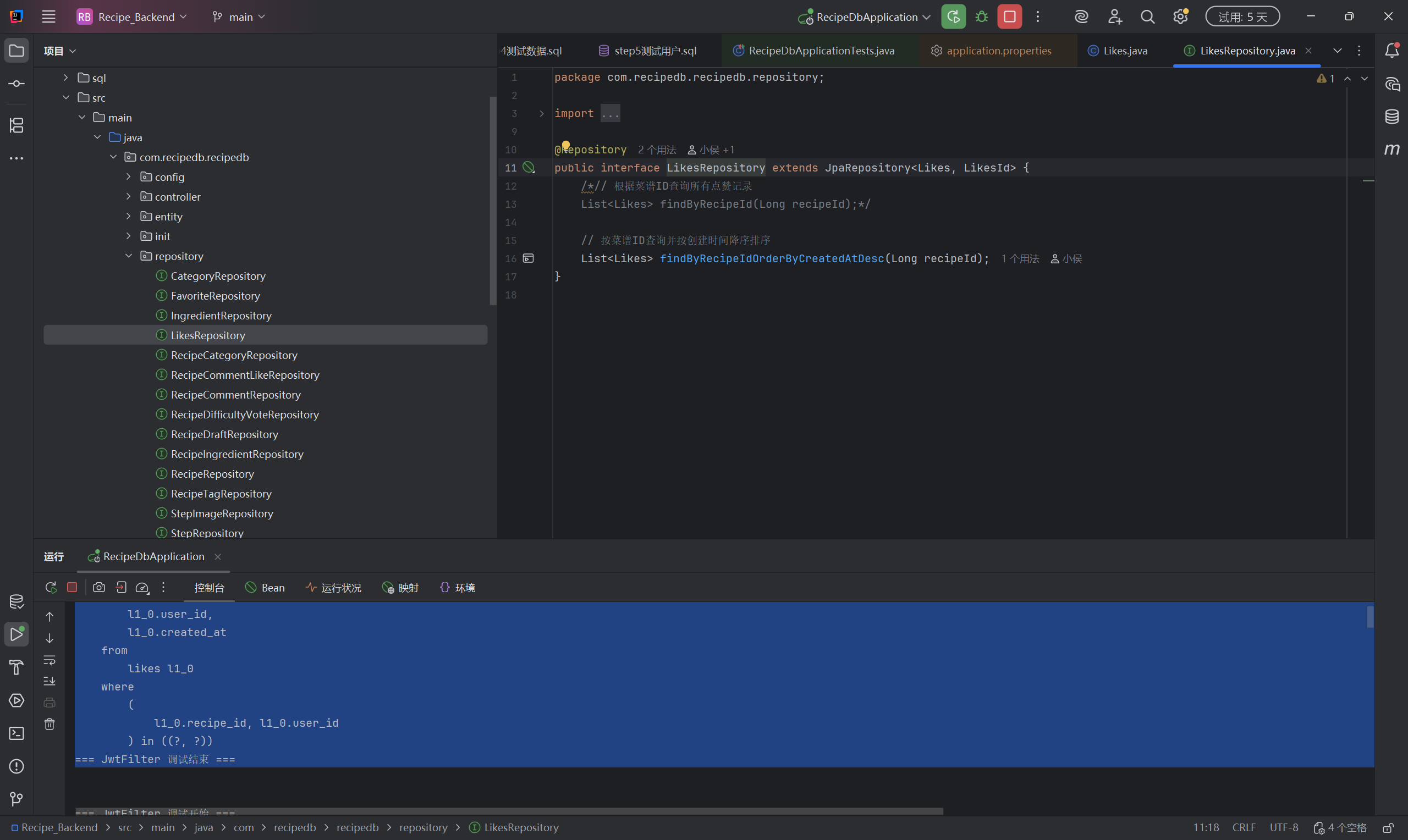Open the Git tool window
This screenshot has height=840, width=1408.
[16, 799]
